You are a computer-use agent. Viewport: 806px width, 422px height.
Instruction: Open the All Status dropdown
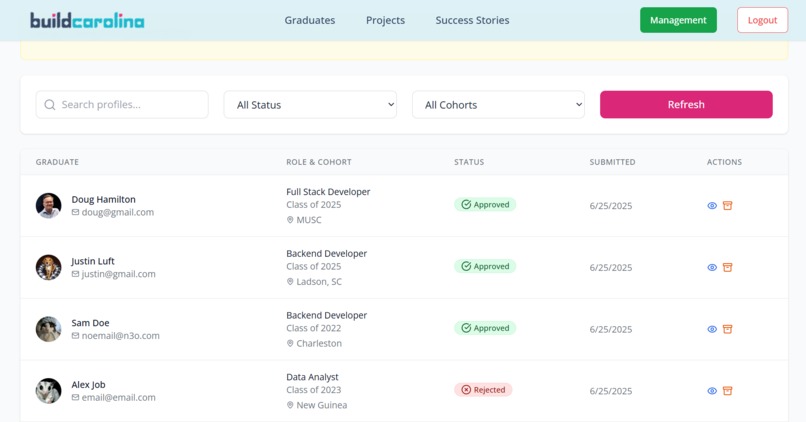click(x=310, y=105)
